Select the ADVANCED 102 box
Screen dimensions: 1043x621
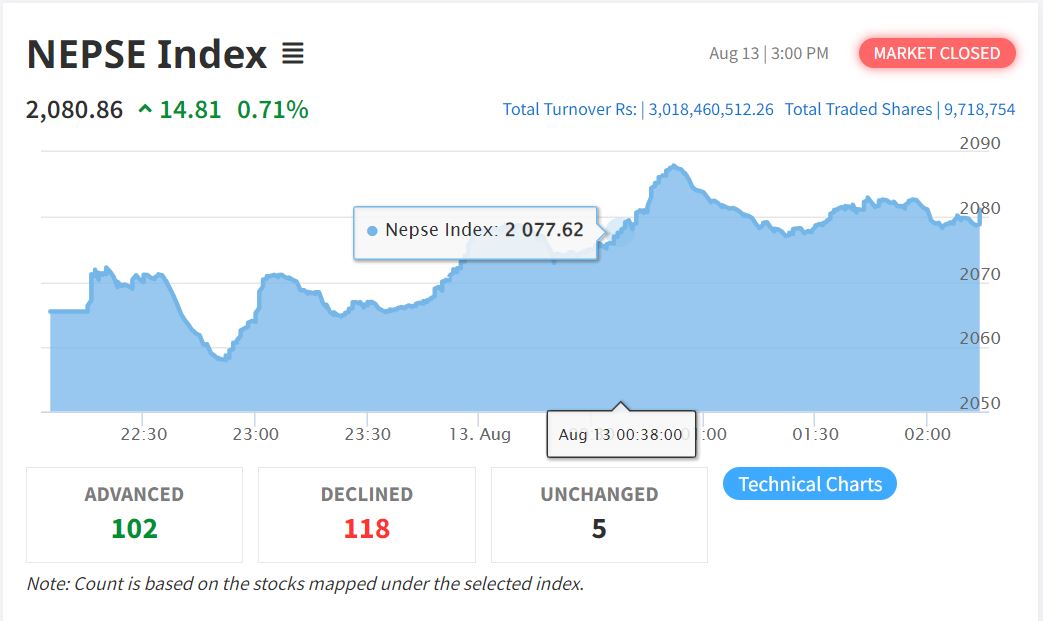pos(134,515)
